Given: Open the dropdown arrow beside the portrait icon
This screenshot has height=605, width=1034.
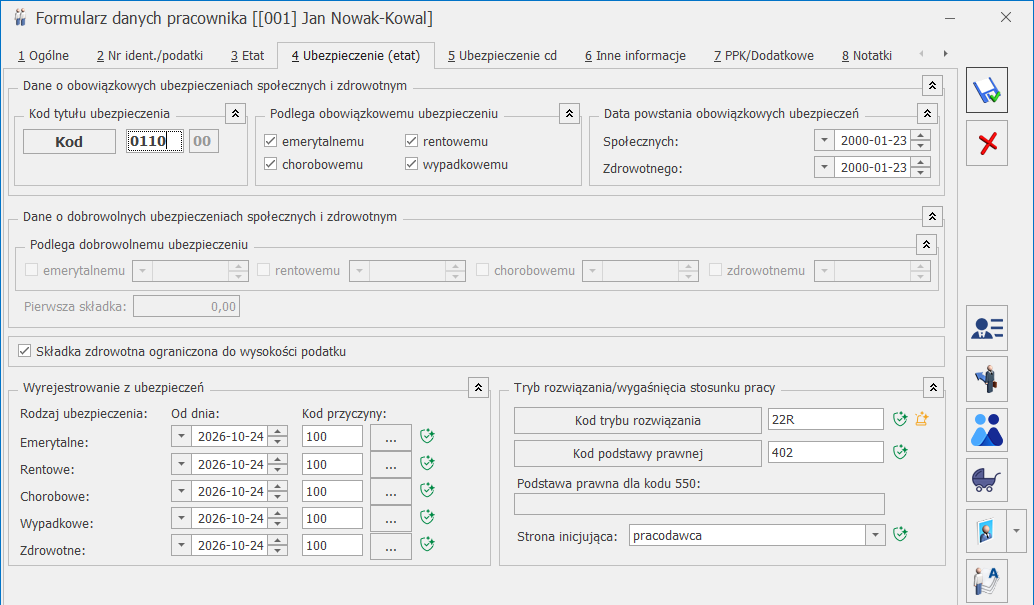Looking at the screenshot, I should click(x=1017, y=531).
